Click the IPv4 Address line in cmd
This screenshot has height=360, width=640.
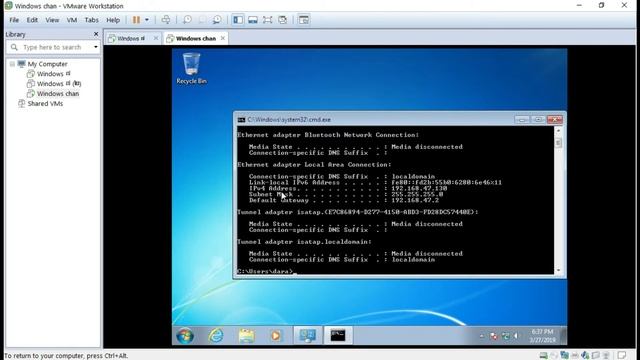pos(348,189)
